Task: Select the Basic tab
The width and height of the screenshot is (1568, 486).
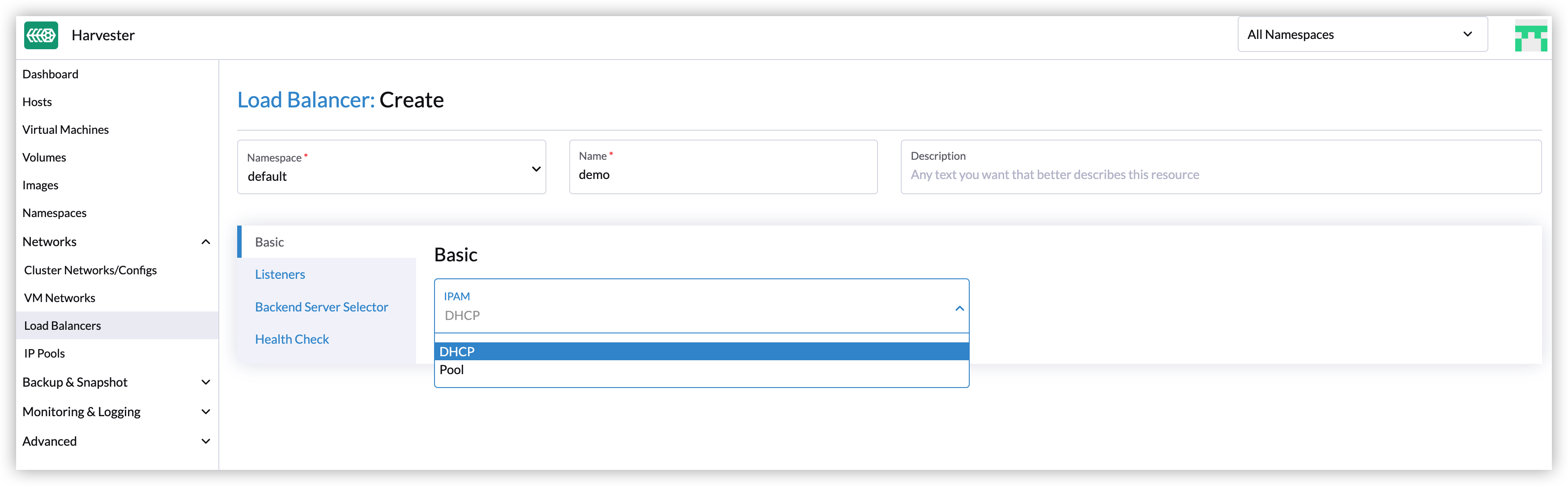Action: [270, 242]
